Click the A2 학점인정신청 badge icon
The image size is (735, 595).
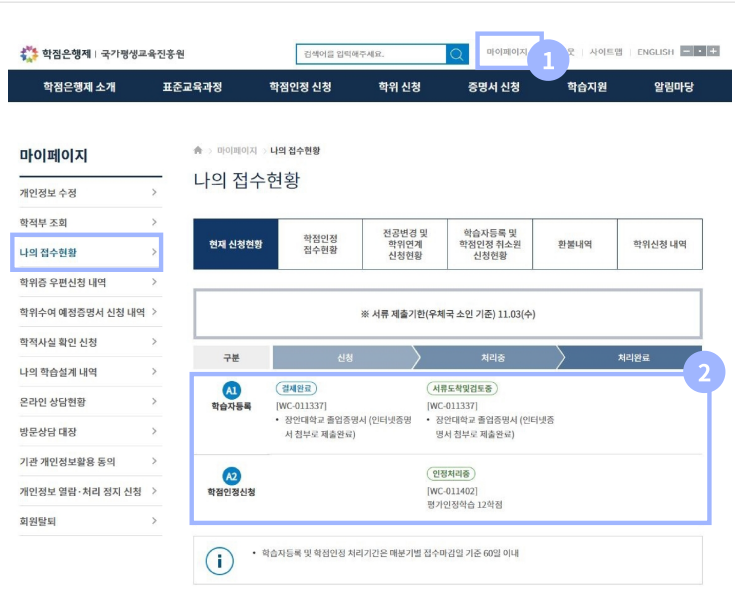(231, 475)
